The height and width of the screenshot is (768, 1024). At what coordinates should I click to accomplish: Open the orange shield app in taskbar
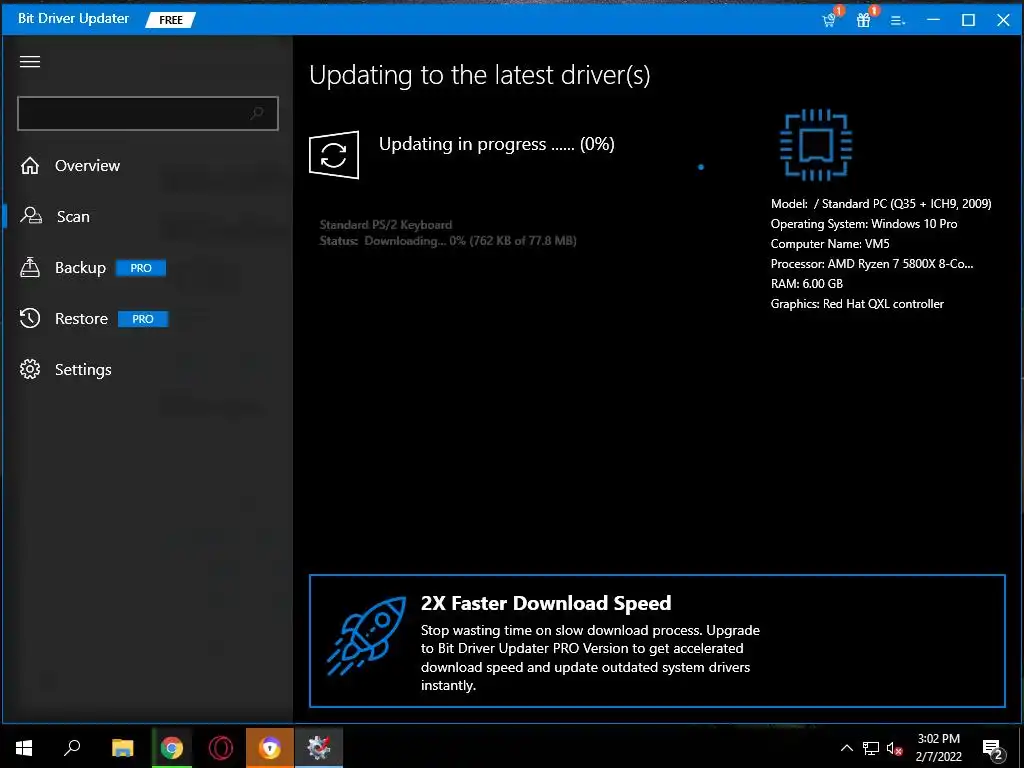270,747
